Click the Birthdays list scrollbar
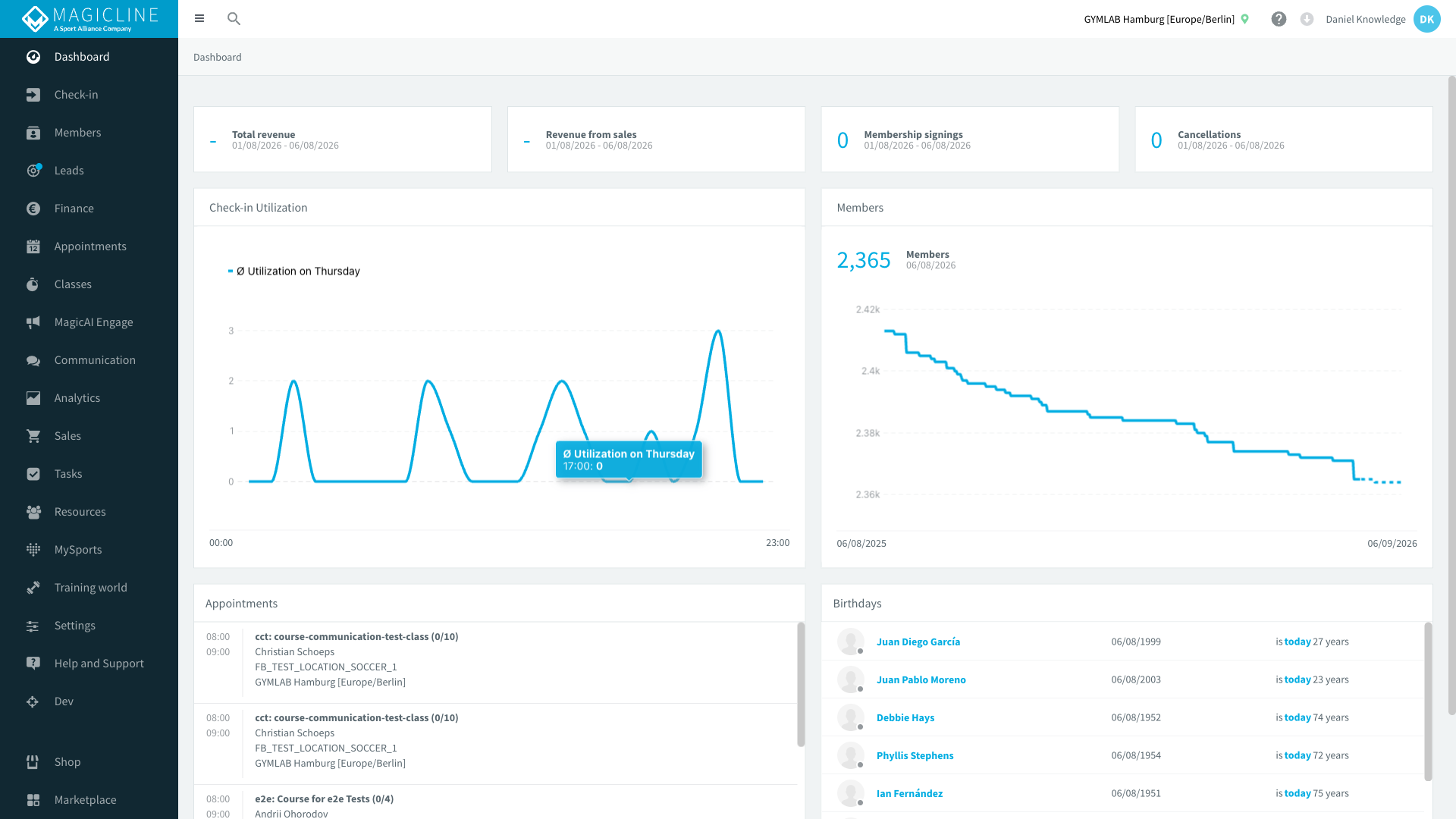 (x=1428, y=701)
